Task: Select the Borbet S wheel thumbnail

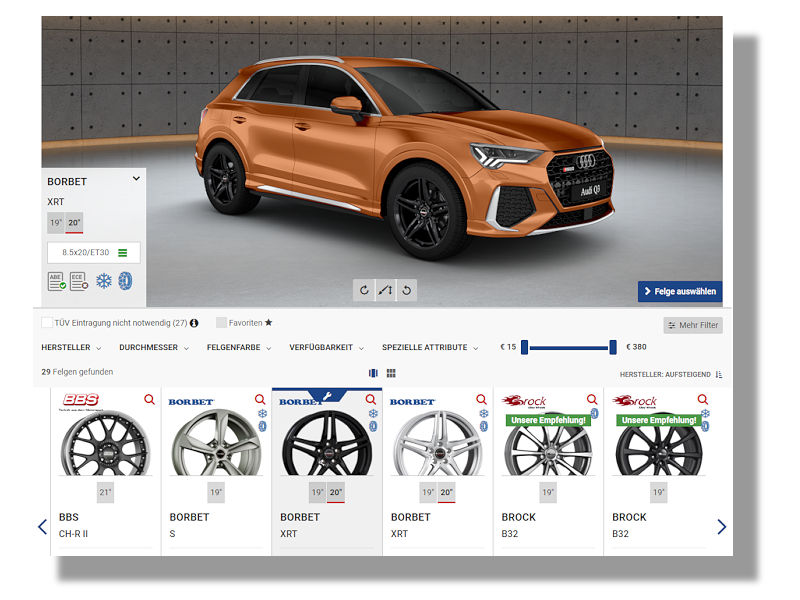Action: pos(216,443)
